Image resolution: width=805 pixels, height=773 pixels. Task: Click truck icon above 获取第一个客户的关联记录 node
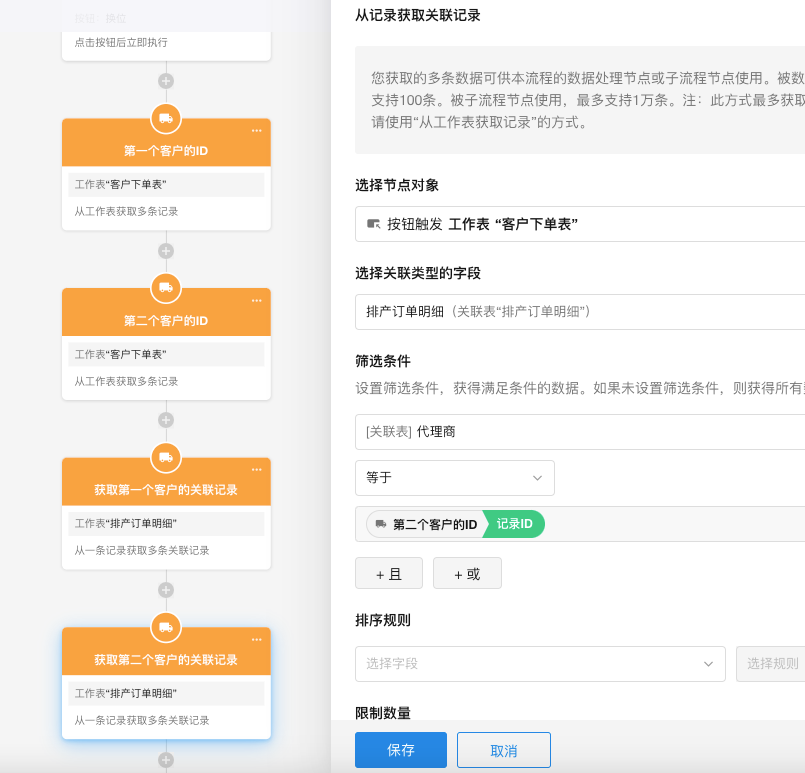[166, 458]
